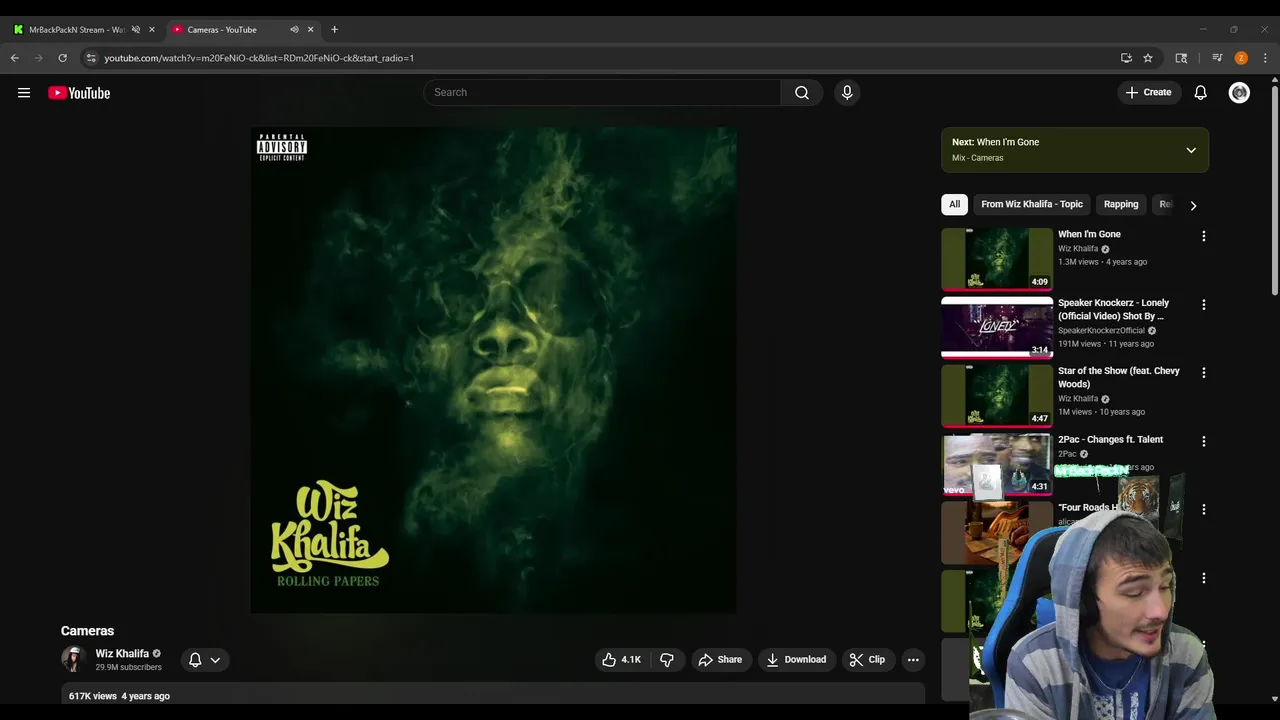This screenshot has width=1280, height=720.
Task: Click '29.9M subscribers' text
Action: click(128, 667)
